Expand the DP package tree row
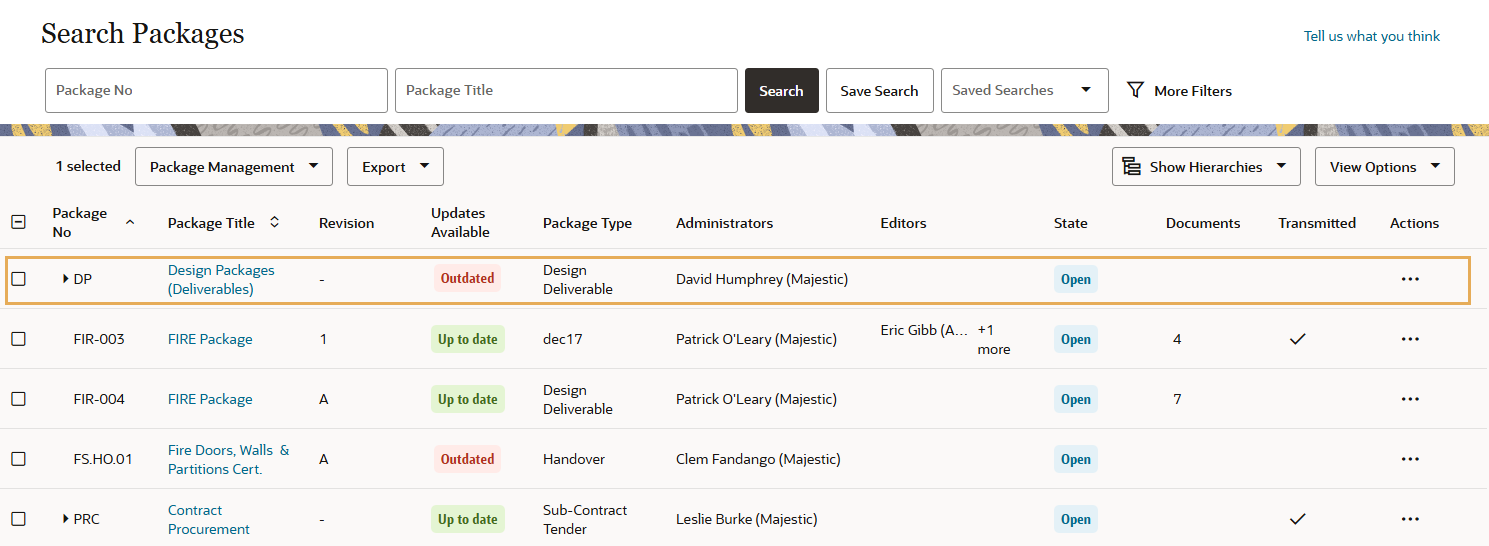 click(x=65, y=279)
